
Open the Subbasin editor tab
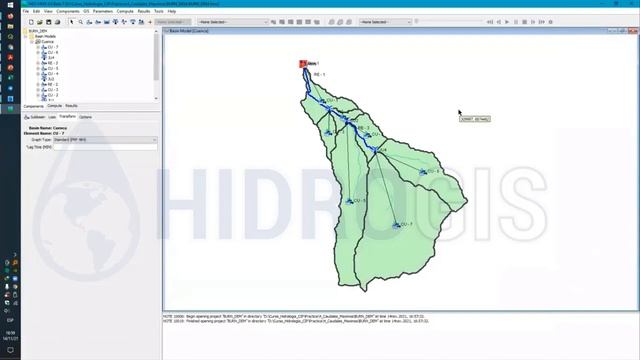click(35, 117)
